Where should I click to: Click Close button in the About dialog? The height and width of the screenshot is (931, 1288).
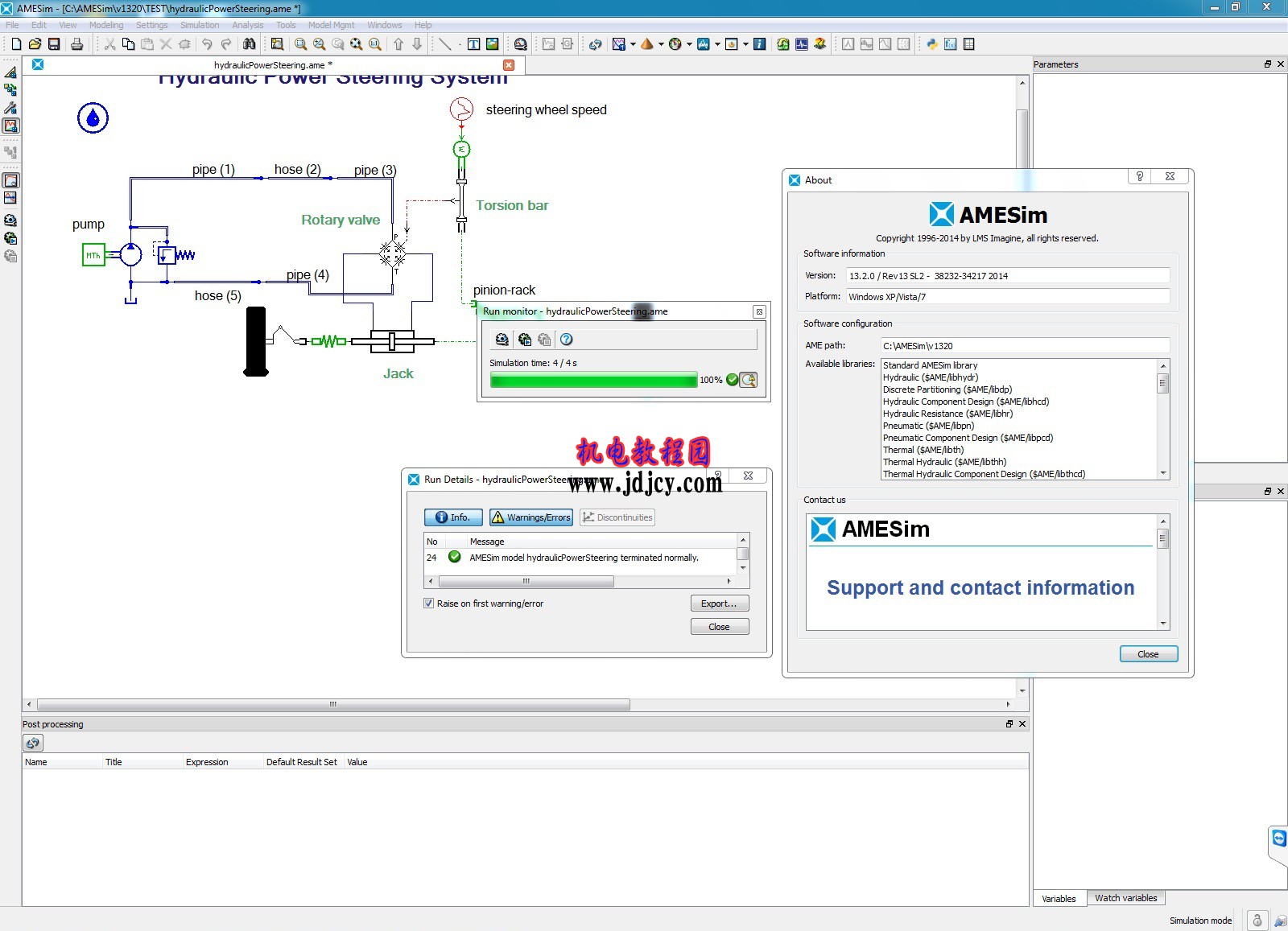(x=1148, y=654)
